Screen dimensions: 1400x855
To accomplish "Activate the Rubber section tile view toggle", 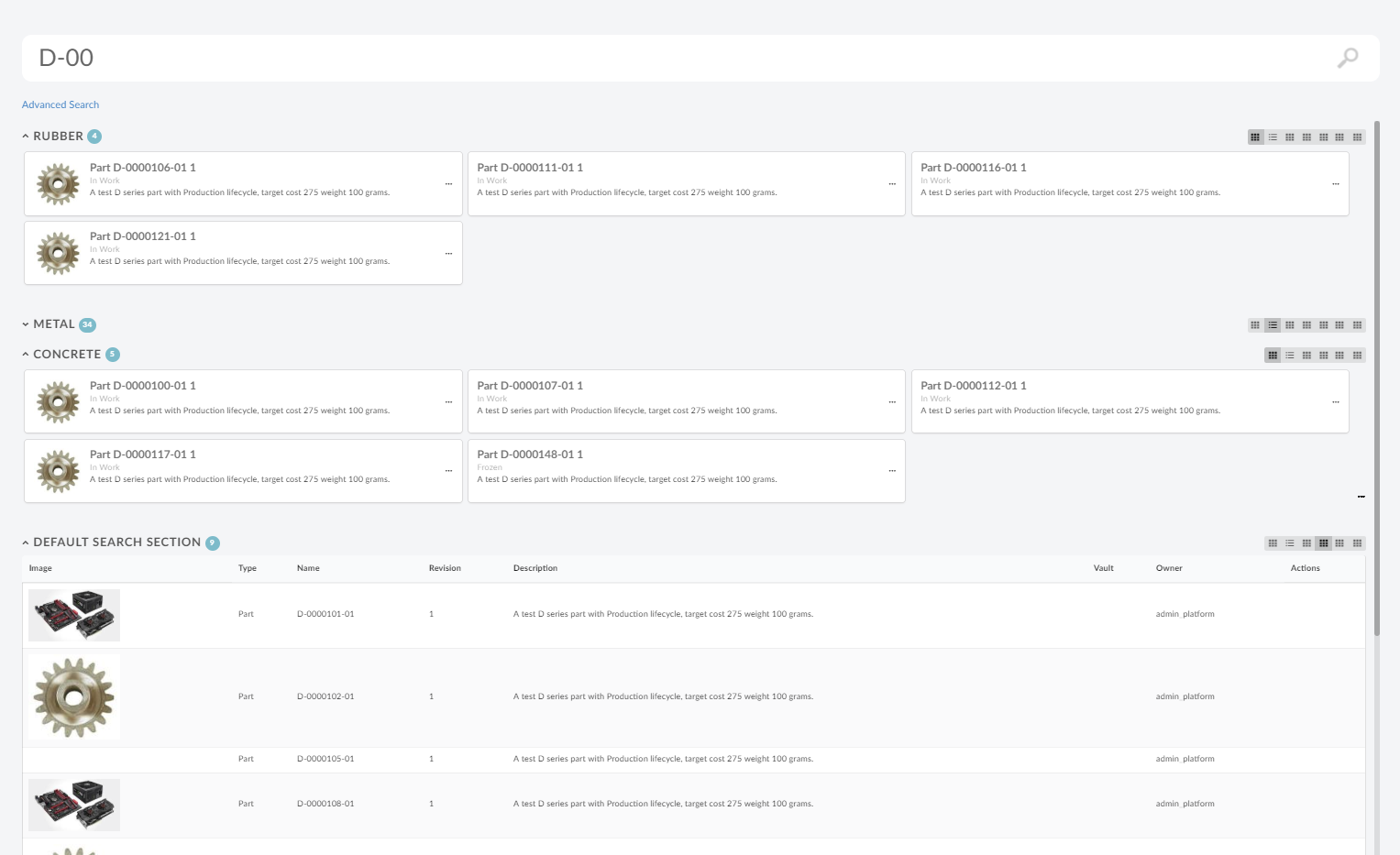I will pyautogui.click(x=1255, y=137).
